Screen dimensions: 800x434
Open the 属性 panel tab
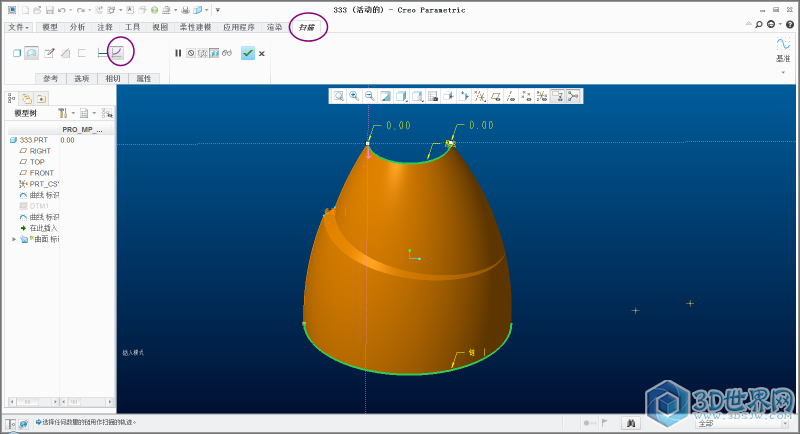point(144,79)
